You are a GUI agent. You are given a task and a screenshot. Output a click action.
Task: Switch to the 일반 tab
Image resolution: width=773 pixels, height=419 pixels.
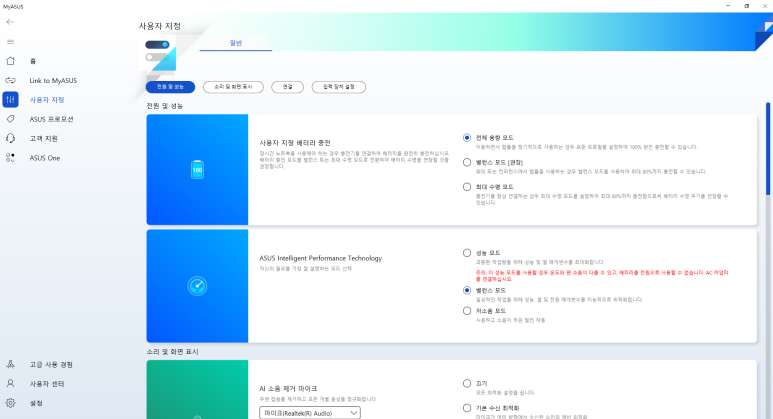(236, 43)
